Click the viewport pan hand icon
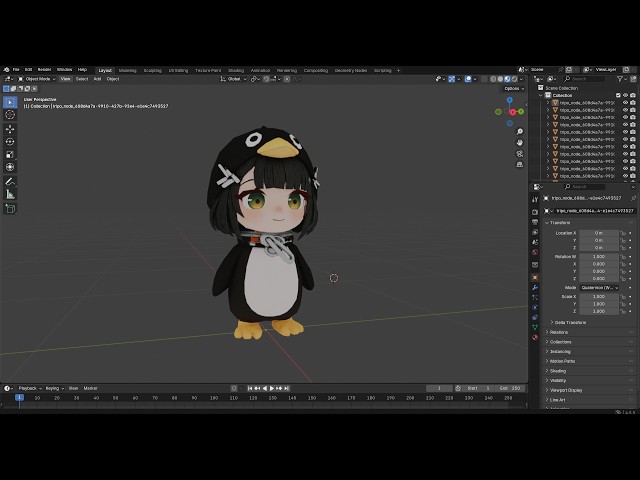The height and width of the screenshot is (480, 640). point(520,142)
